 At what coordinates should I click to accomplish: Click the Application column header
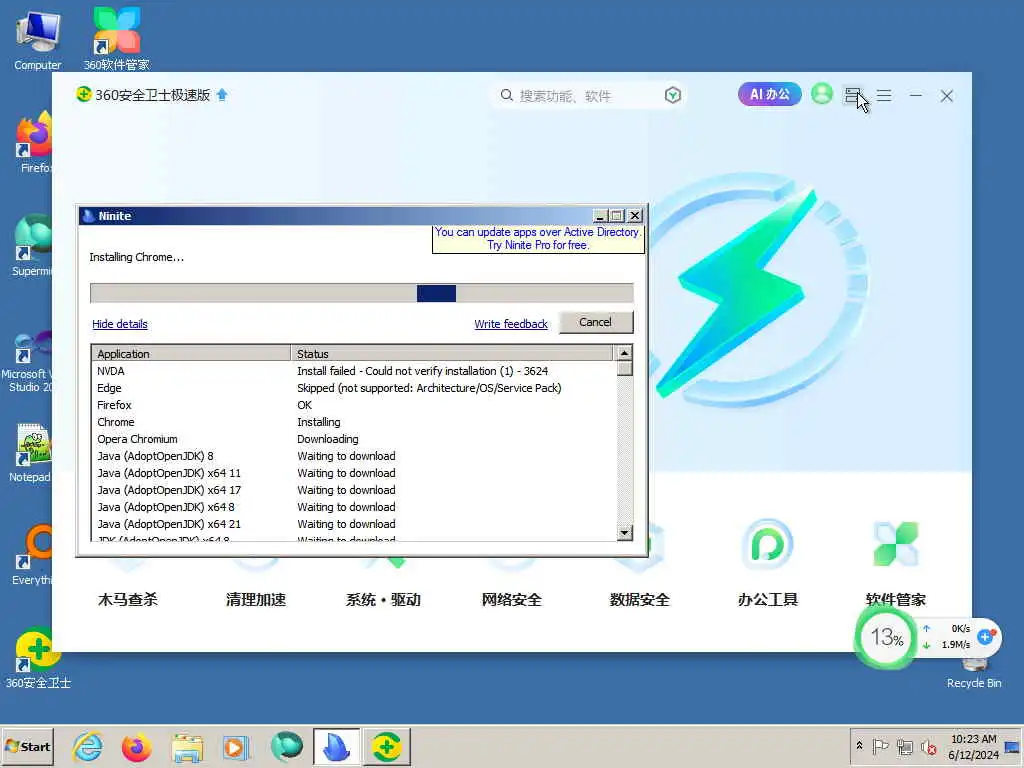(191, 353)
